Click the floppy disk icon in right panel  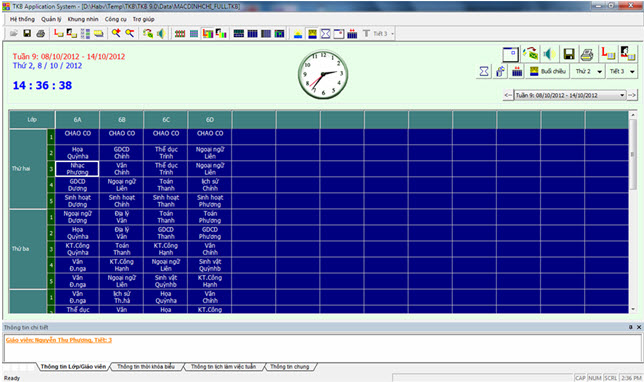coord(568,54)
